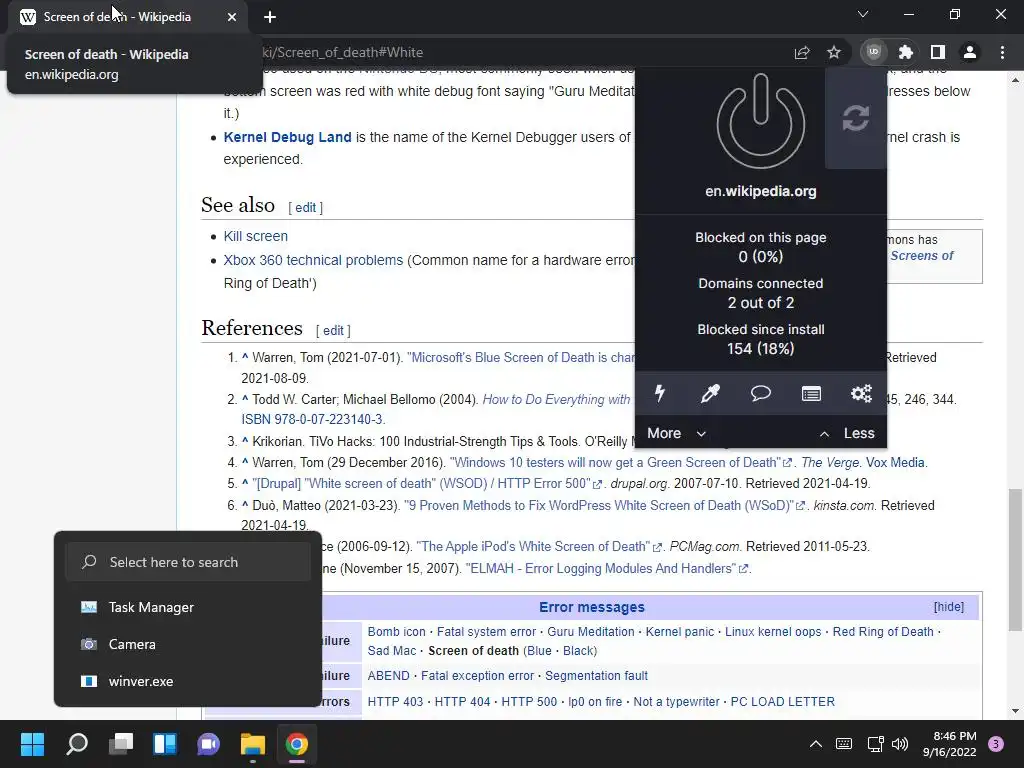Open File Explorer from taskbar
This screenshot has width=1024, height=768.
(x=253, y=744)
